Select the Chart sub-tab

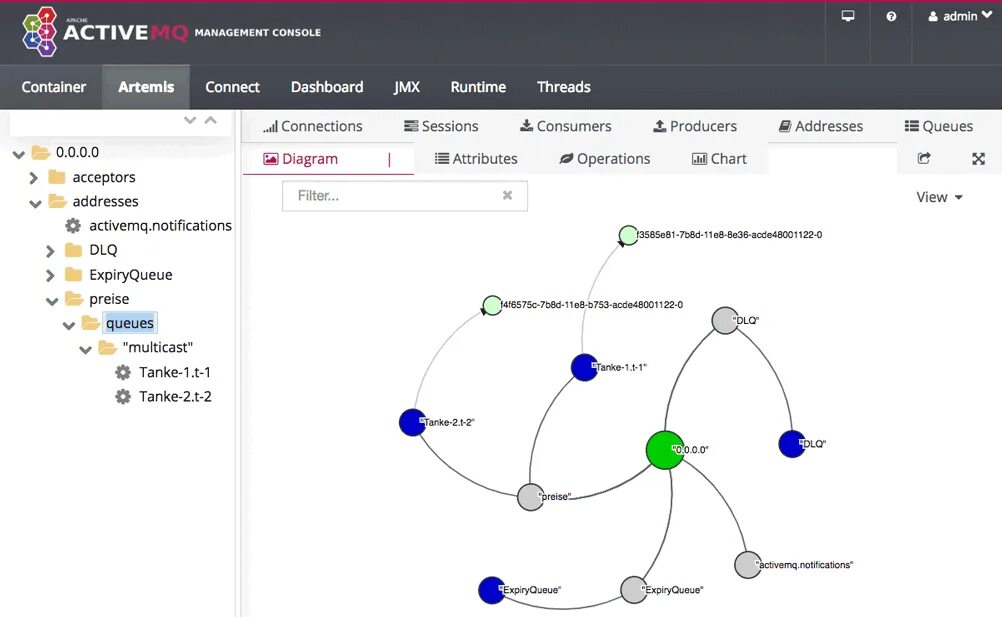tap(719, 159)
